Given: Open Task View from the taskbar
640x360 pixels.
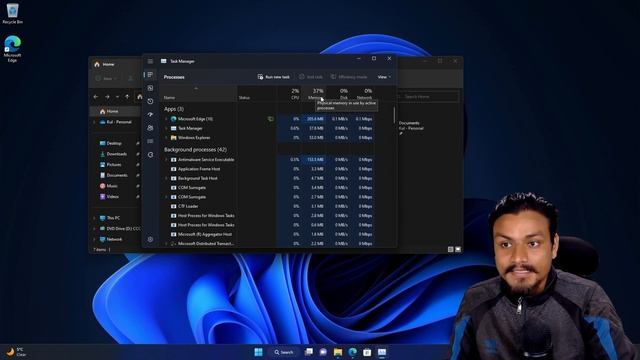Looking at the screenshot, I should pos(309,352).
